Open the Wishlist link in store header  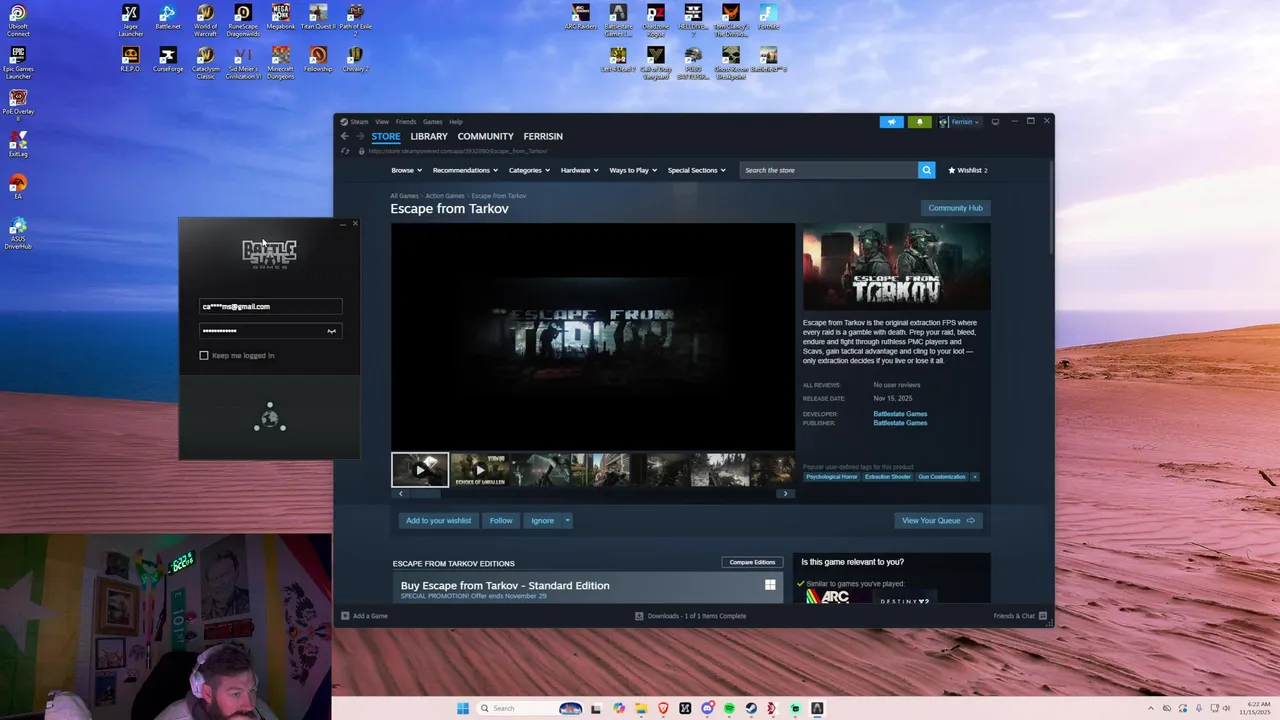coord(967,170)
